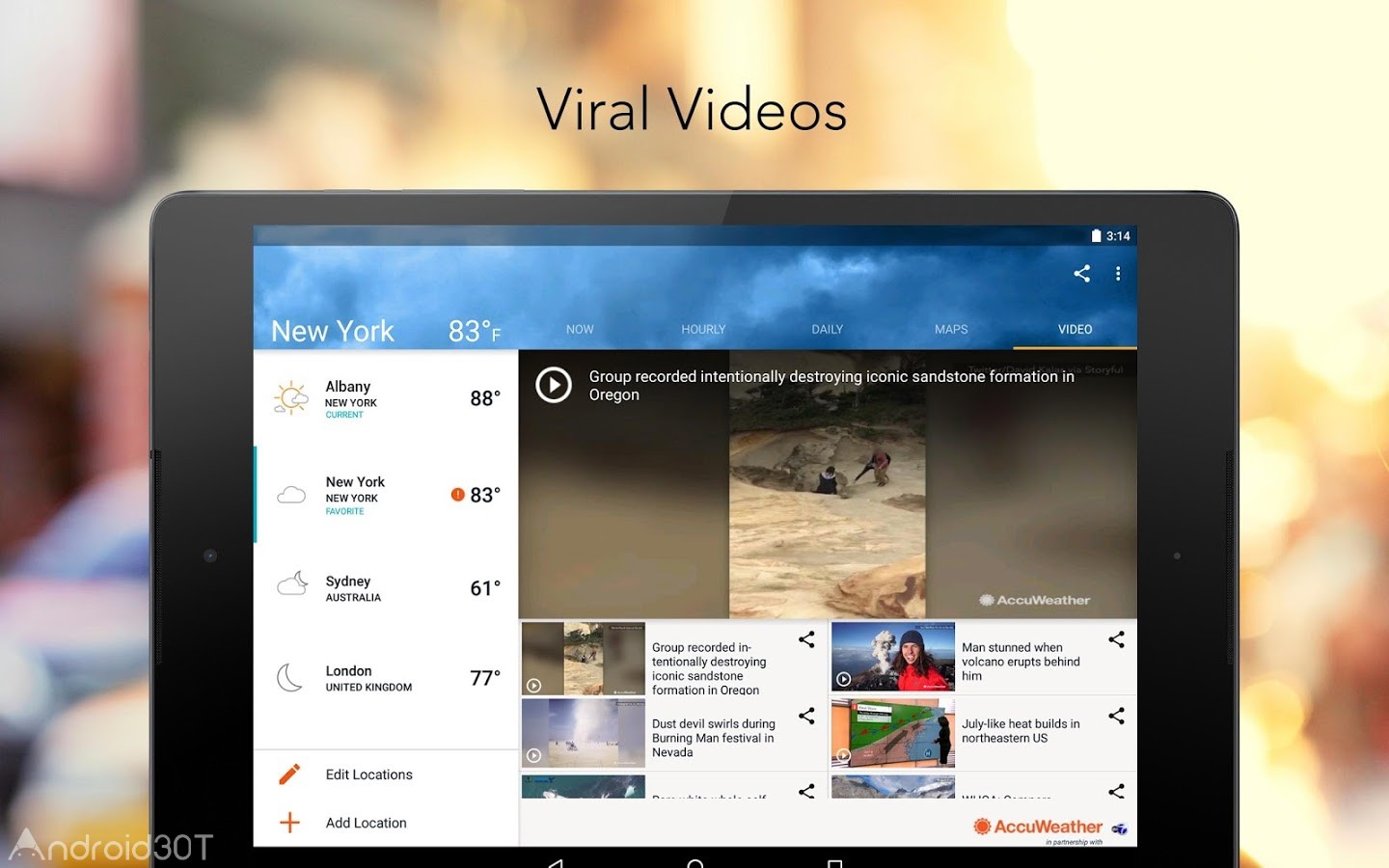Screen dimensions: 1389x868
Task: Click 'Group recorded intentionally destroying' list title
Action: point(709,668)
